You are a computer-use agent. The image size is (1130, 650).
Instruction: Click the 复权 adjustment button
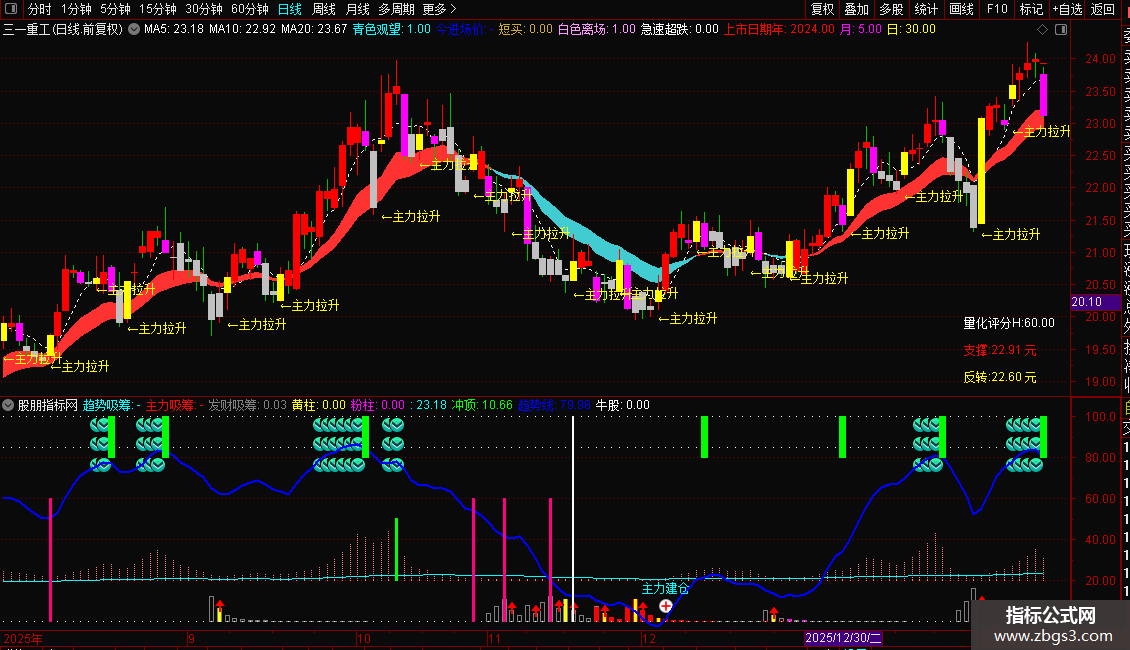tap(822, 9)
